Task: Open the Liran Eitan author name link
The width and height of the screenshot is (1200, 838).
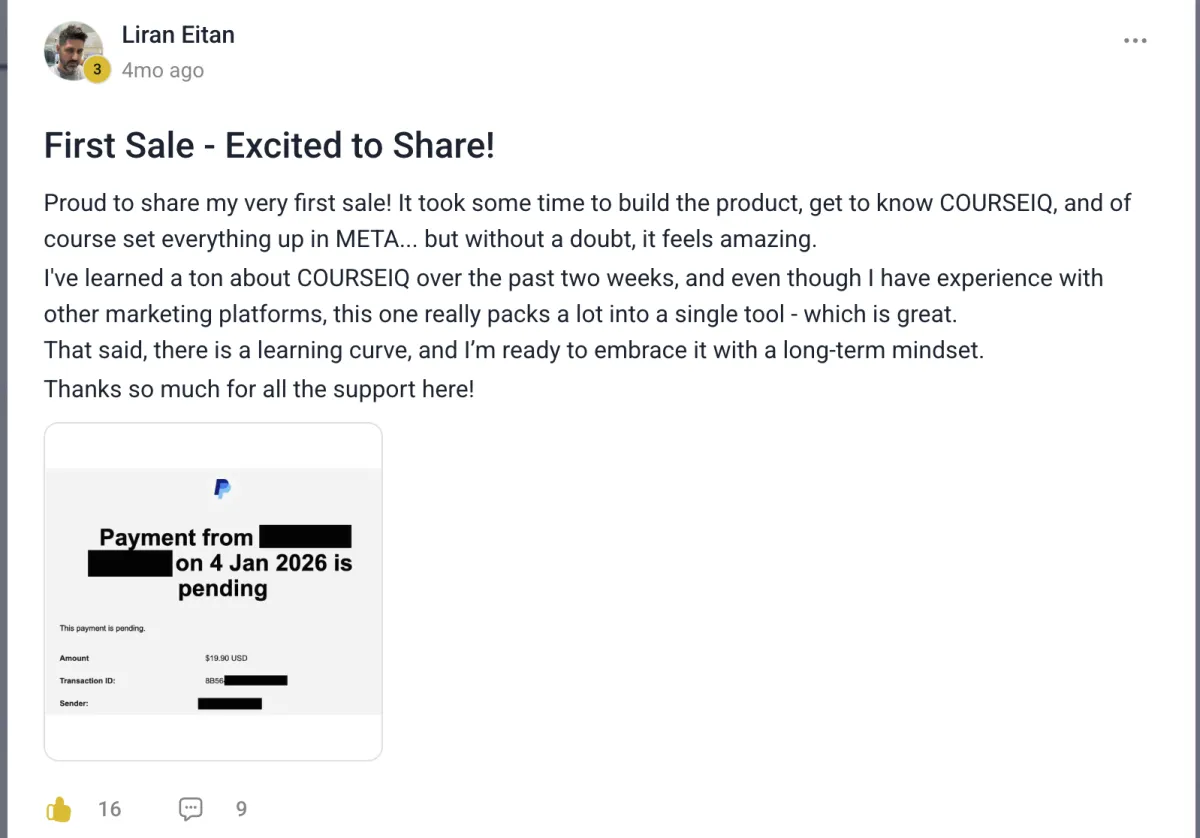Action: (x=178, y=35)
